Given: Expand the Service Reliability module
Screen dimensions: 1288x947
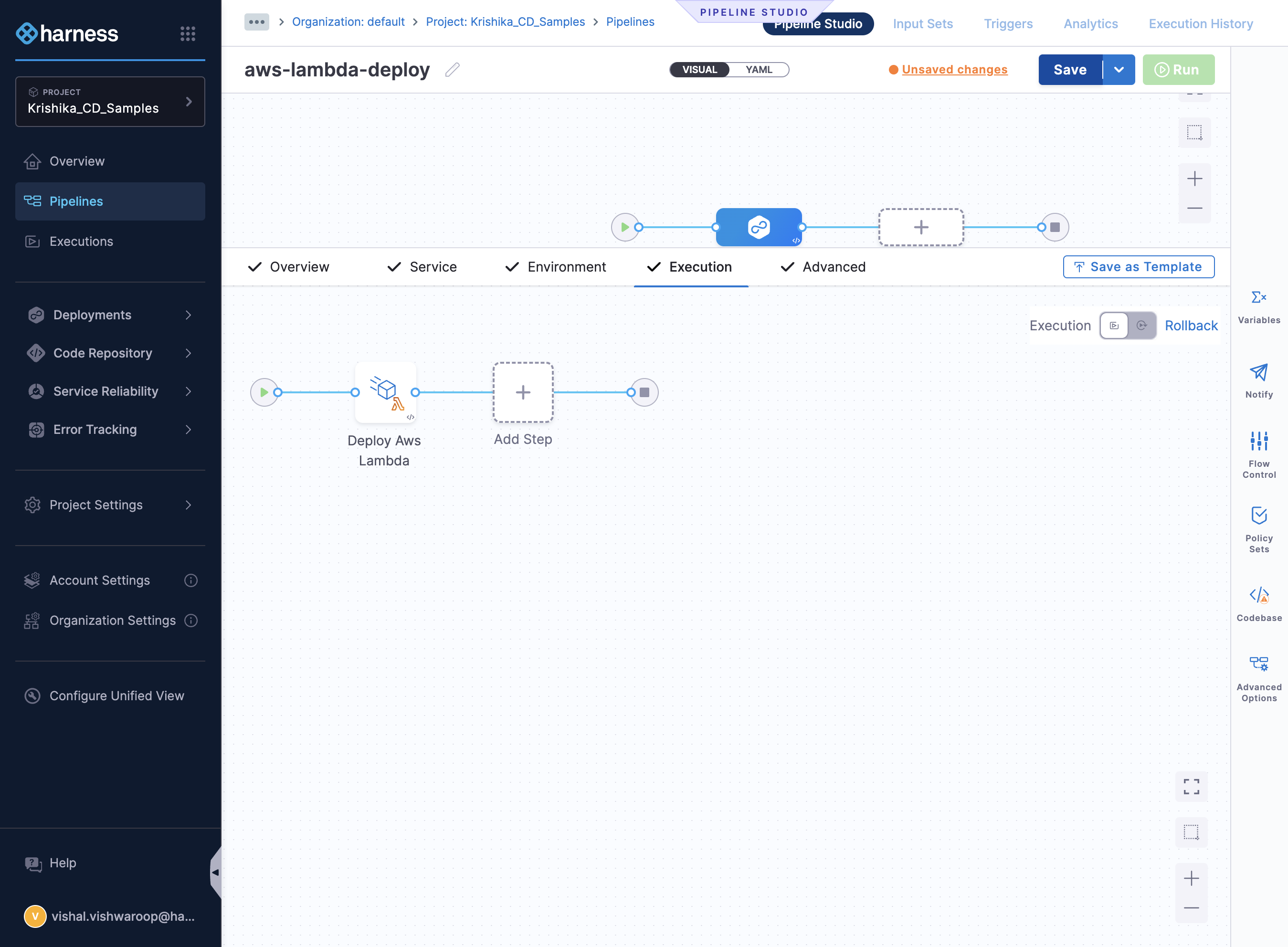Looking at the screenshot, I should click(110, 391).
